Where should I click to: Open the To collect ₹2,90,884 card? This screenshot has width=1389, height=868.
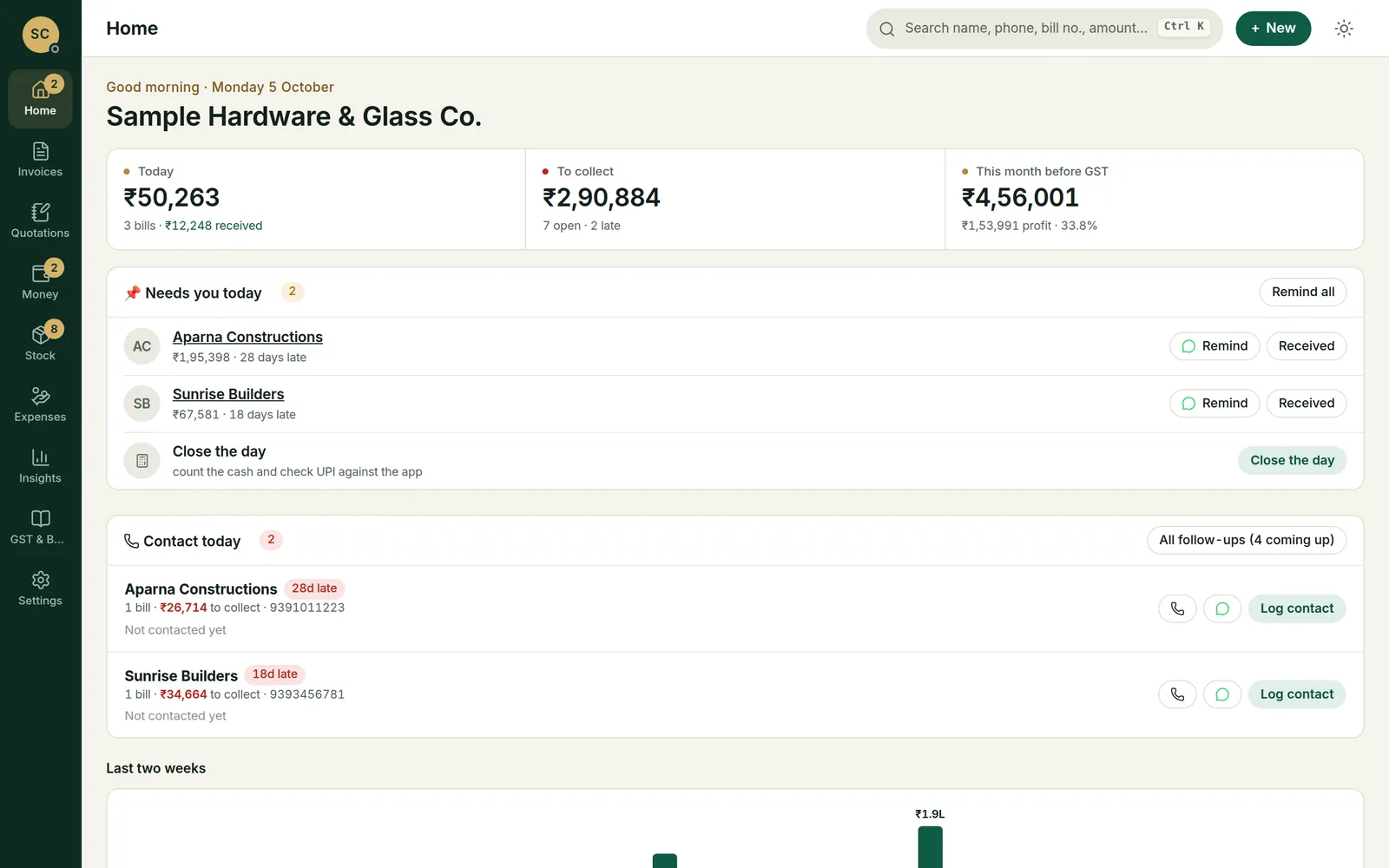(734, 199)
